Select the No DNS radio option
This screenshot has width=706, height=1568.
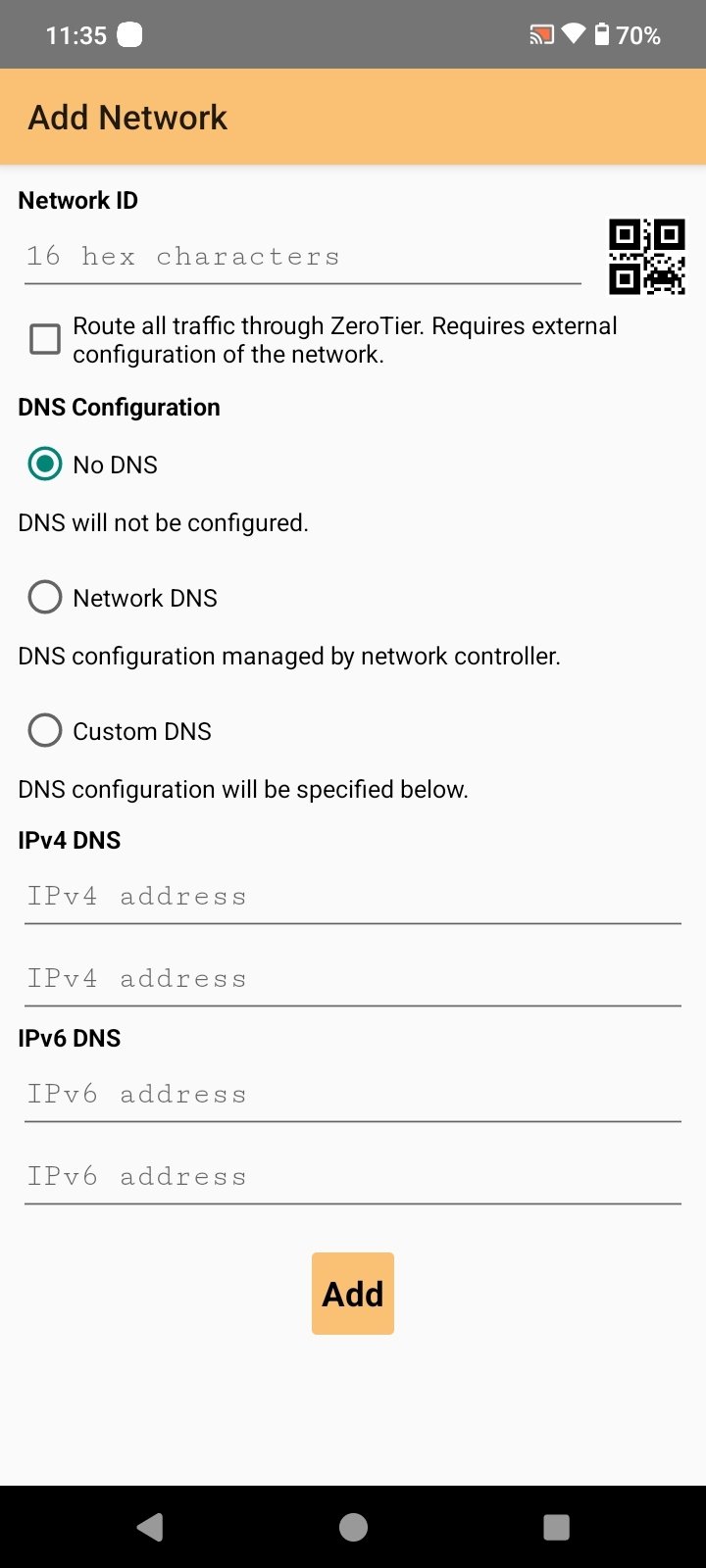(x=45, y=465)
